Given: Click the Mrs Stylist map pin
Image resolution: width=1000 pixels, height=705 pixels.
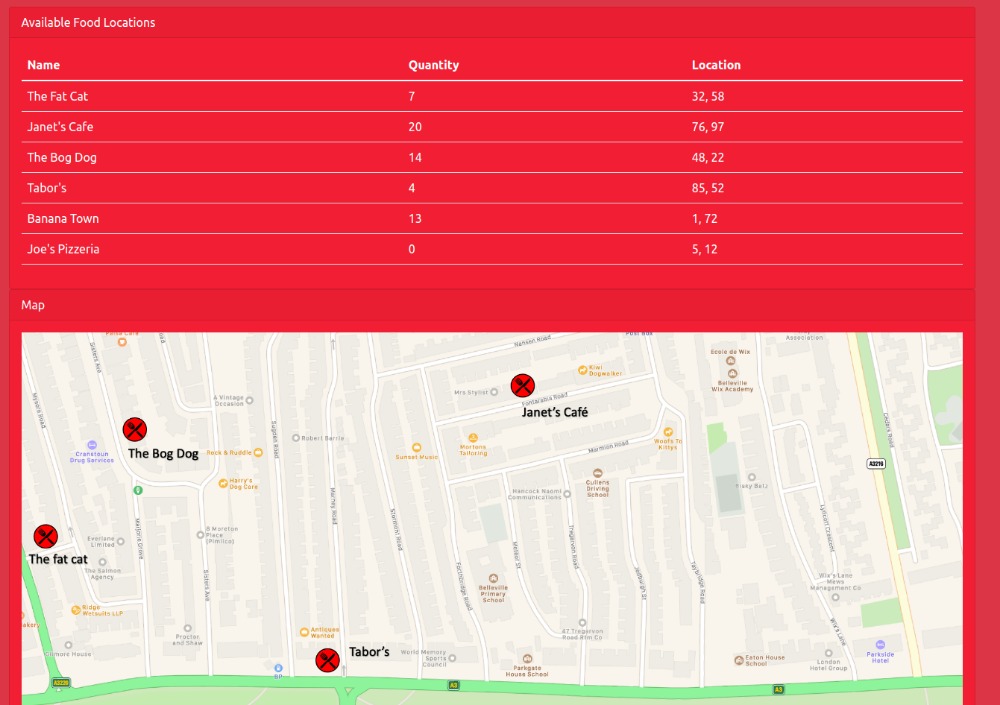Looking at the screenshot, I should (494, 392).
